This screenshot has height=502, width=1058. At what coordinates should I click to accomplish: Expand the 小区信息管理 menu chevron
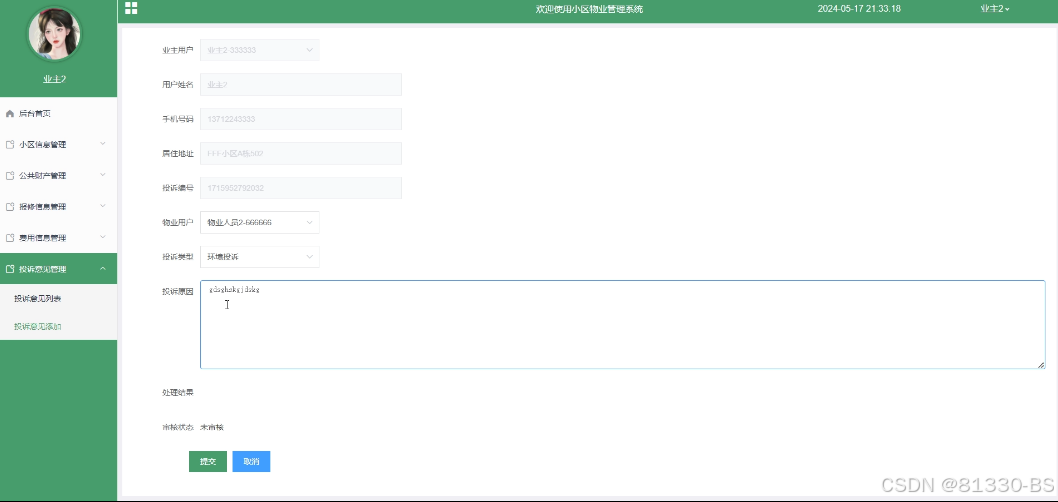(103, 144)
